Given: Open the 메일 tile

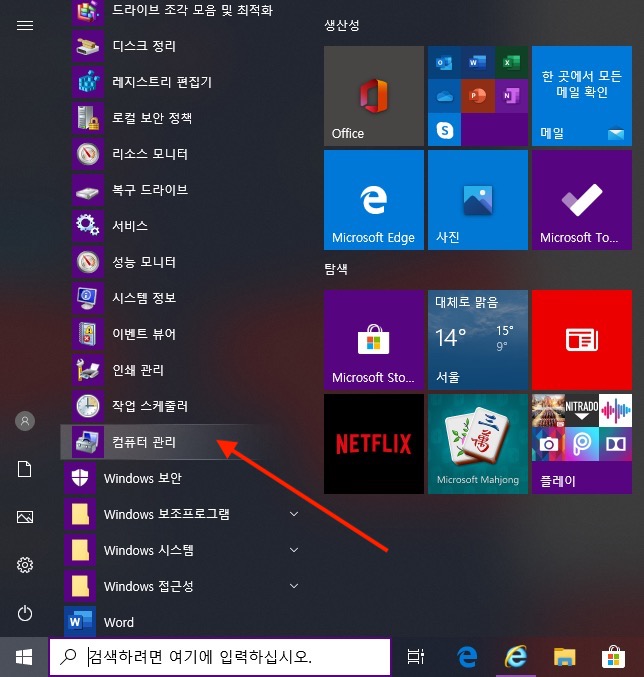Looking at the screenshot, I should 582,96.
